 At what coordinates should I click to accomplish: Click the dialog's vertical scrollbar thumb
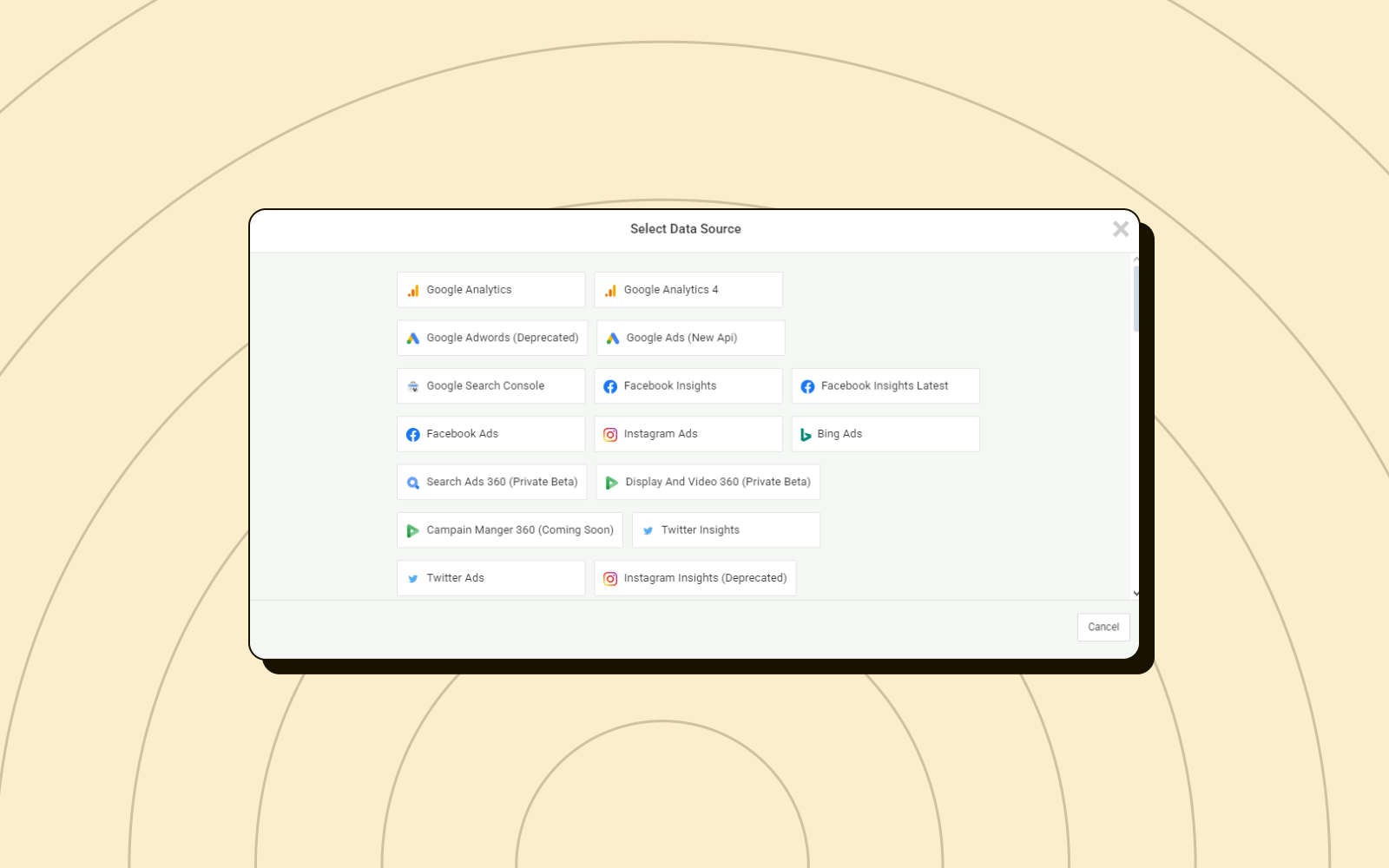[1136, 299]
